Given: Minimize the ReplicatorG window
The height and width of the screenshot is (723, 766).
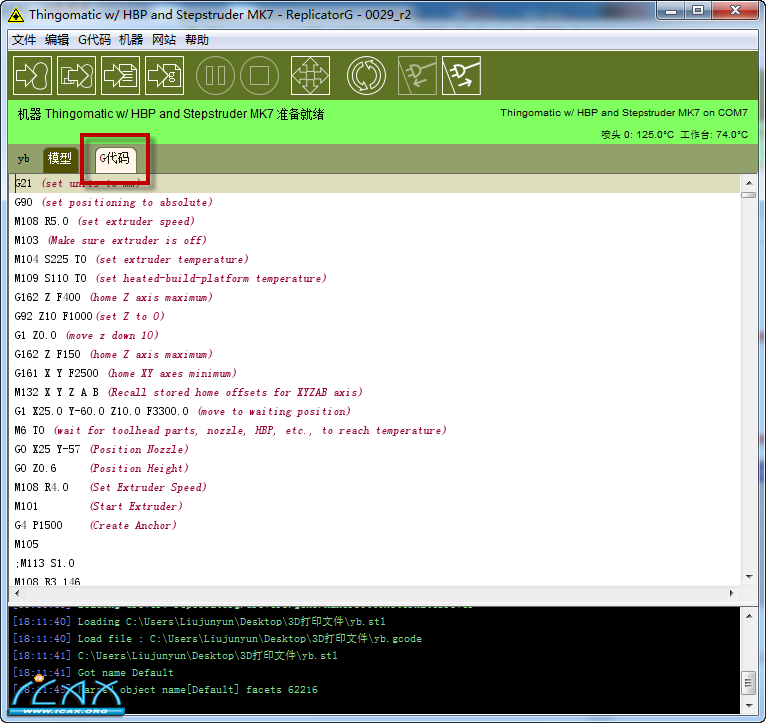Looking at the screenshot, I should [671, 11].
